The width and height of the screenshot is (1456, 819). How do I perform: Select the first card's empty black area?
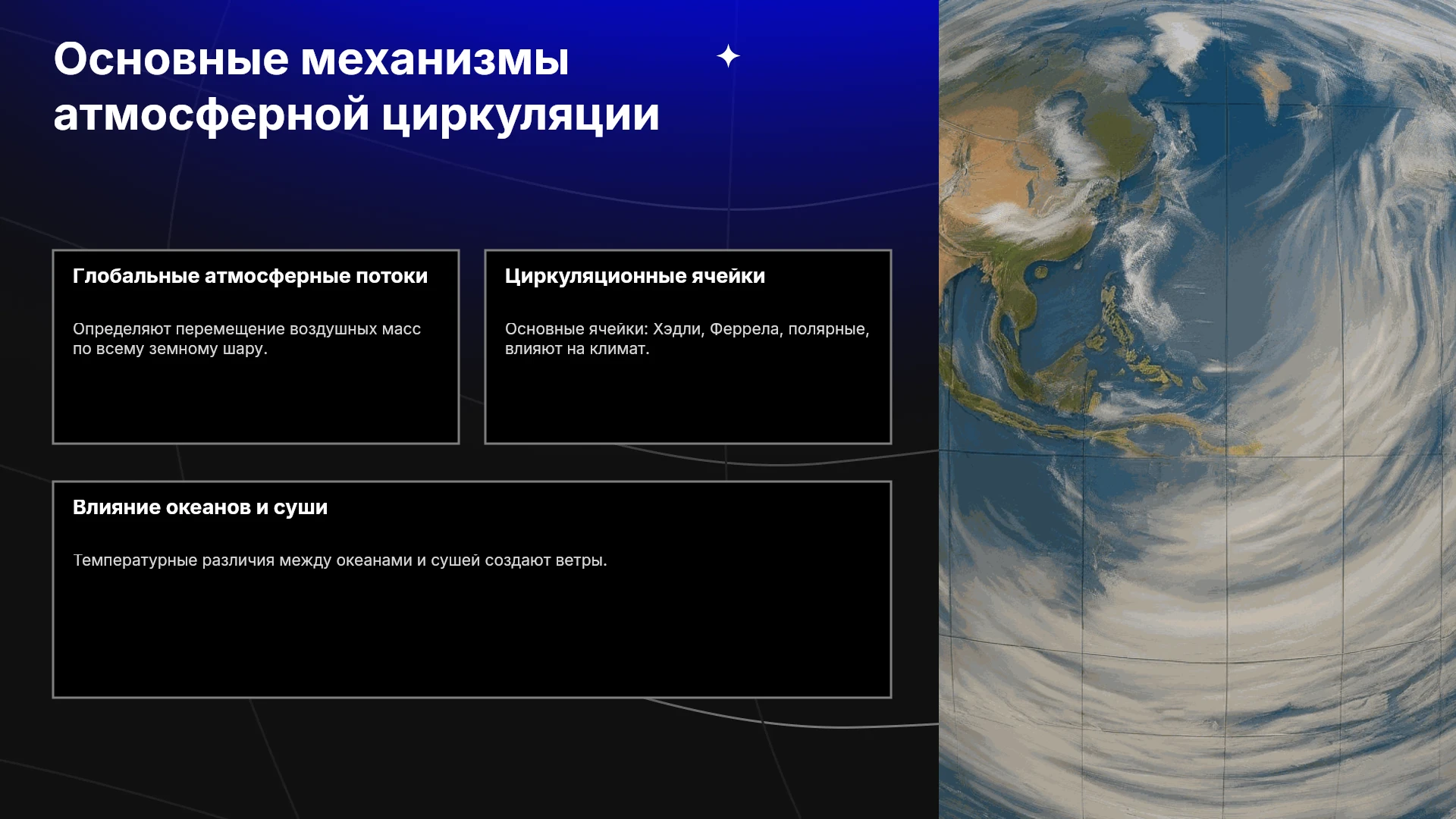click(x=256, y=402)
